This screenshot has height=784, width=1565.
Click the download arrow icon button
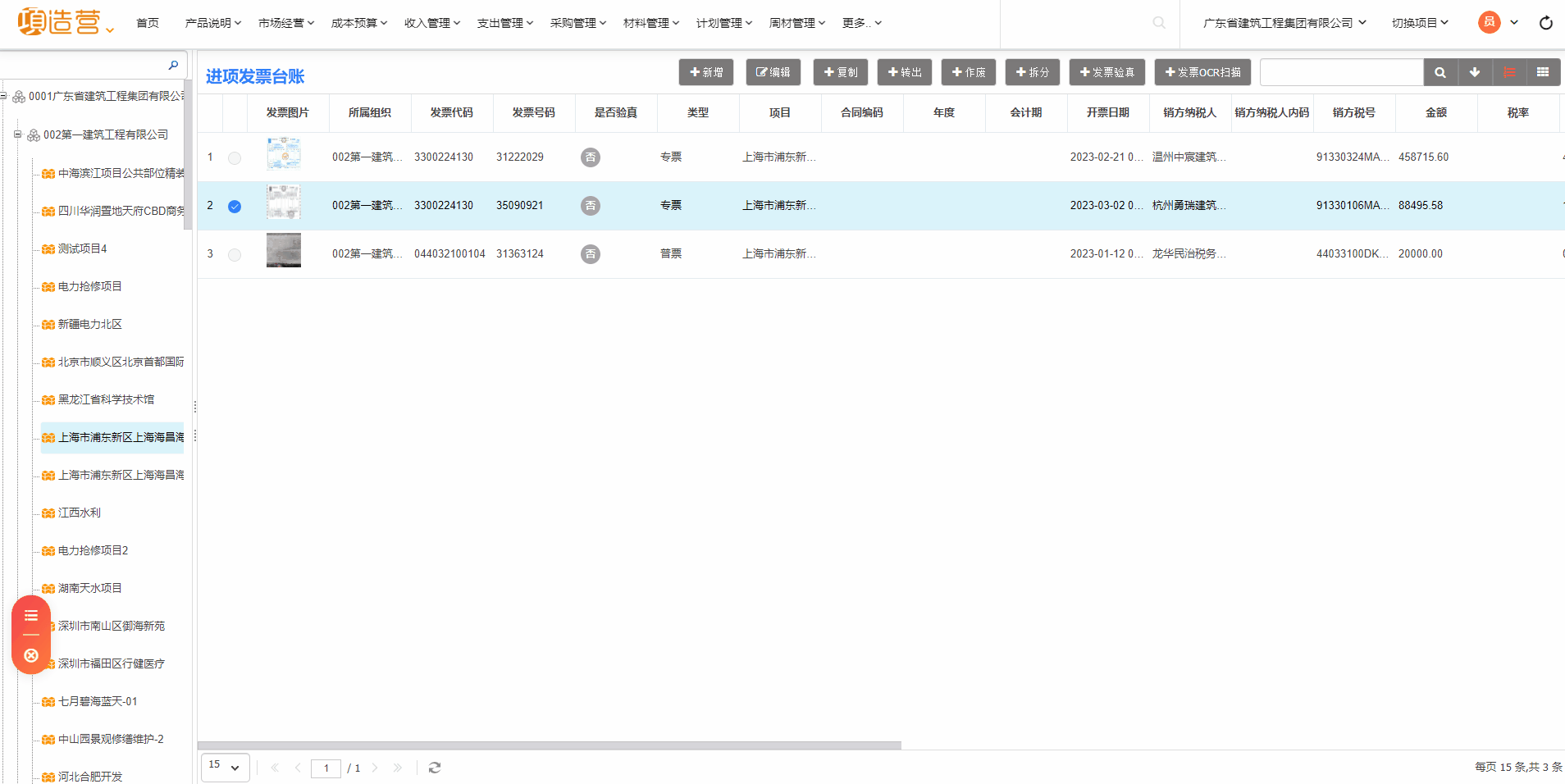click(1474, 72)
